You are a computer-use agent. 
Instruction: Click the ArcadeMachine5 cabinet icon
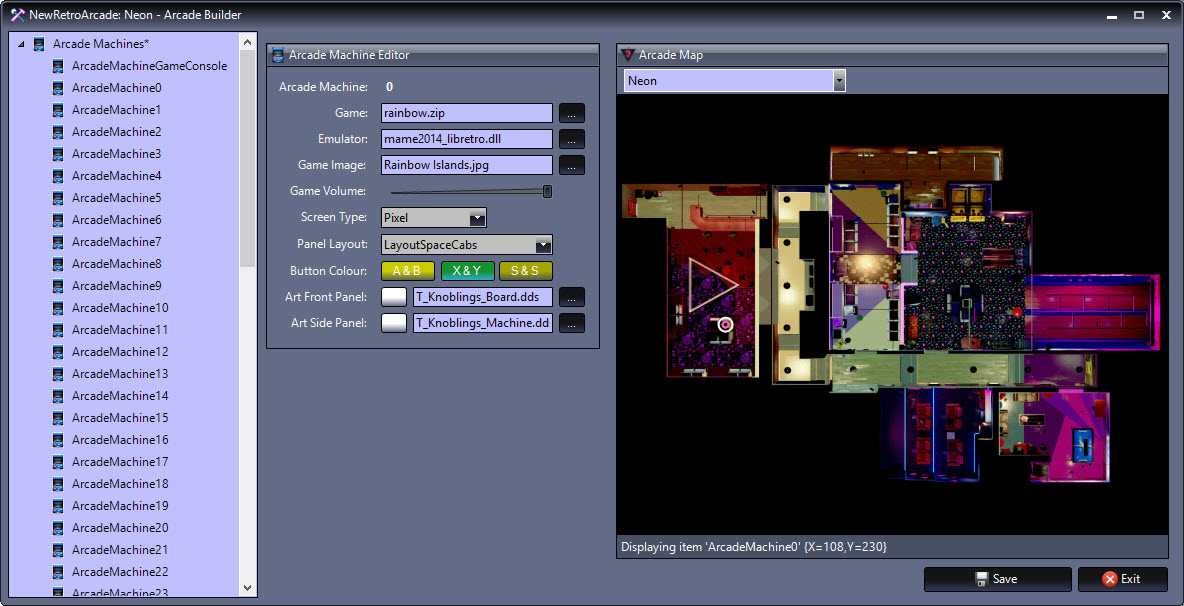pos(59,198)
